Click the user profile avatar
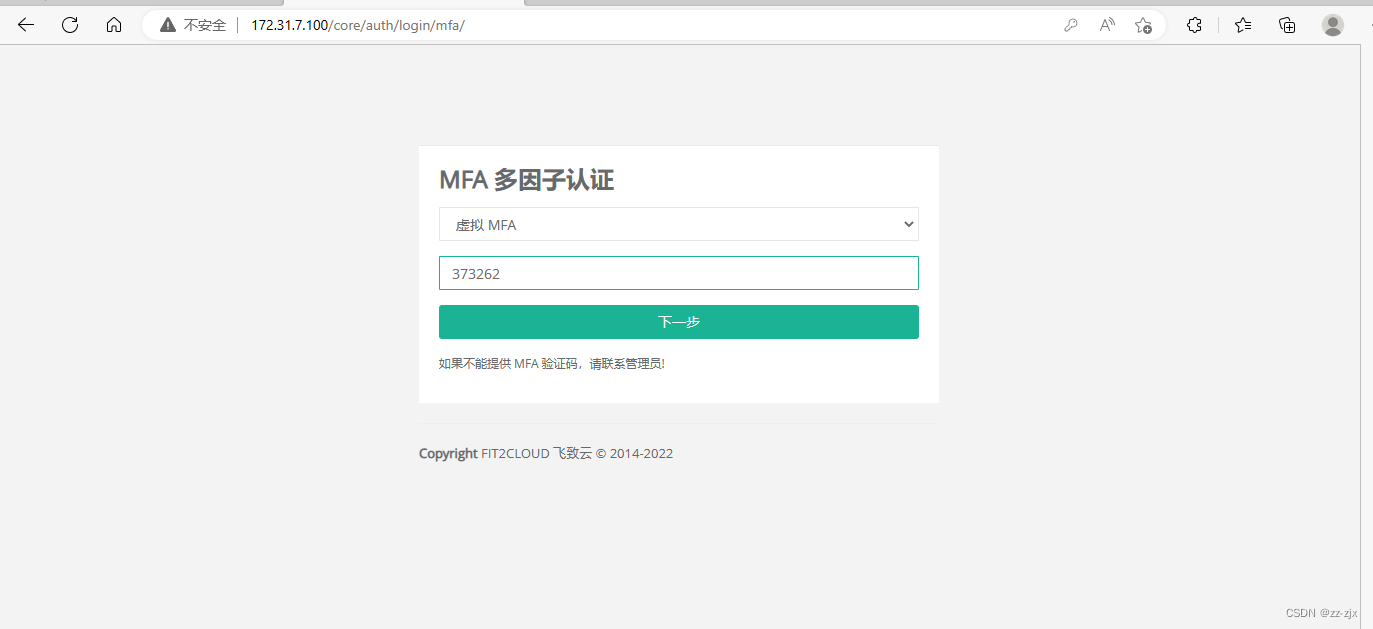This screenshot has height=629, width=1373. pos(1332,25)
